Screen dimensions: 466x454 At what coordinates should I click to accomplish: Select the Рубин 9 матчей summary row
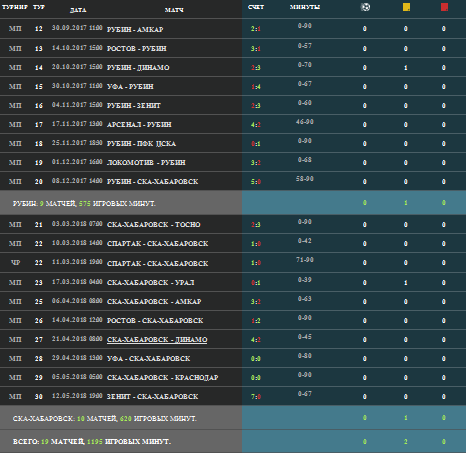tap(233, 203)
